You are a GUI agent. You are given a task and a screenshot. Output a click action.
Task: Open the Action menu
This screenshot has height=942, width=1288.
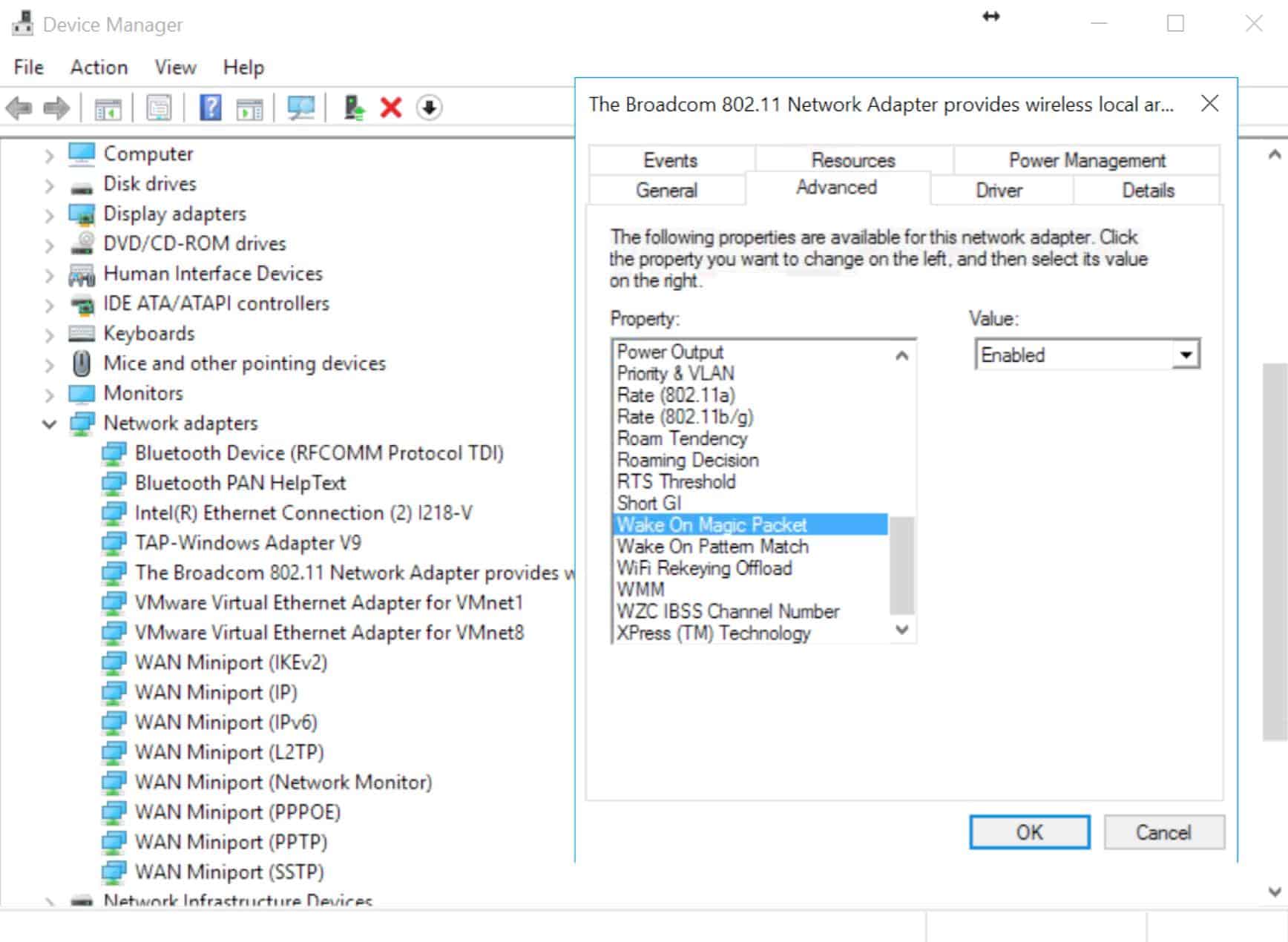(x=99, y=67)
